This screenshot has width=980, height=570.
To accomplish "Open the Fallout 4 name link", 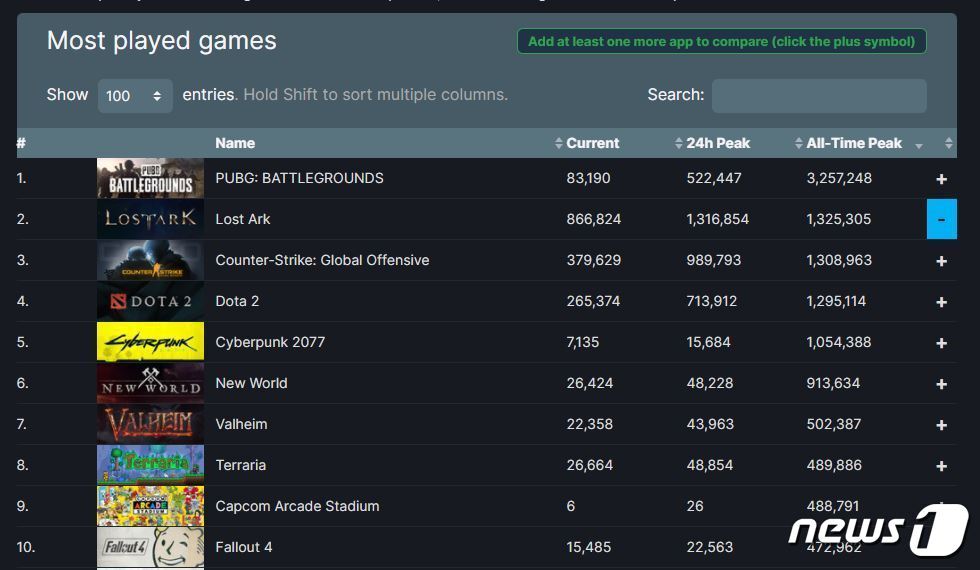I will click(x=244, y=547).
